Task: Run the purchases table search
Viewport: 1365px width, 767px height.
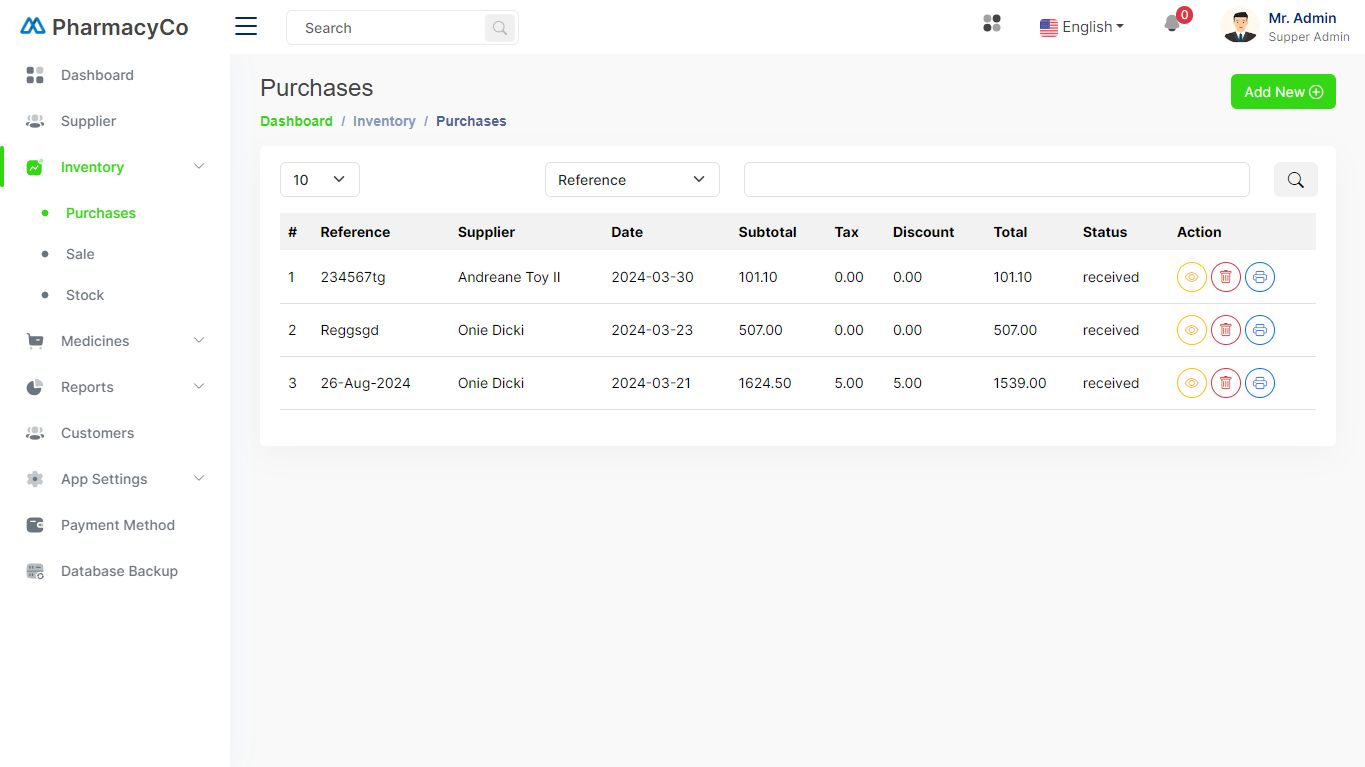Action: (1295, 180)
